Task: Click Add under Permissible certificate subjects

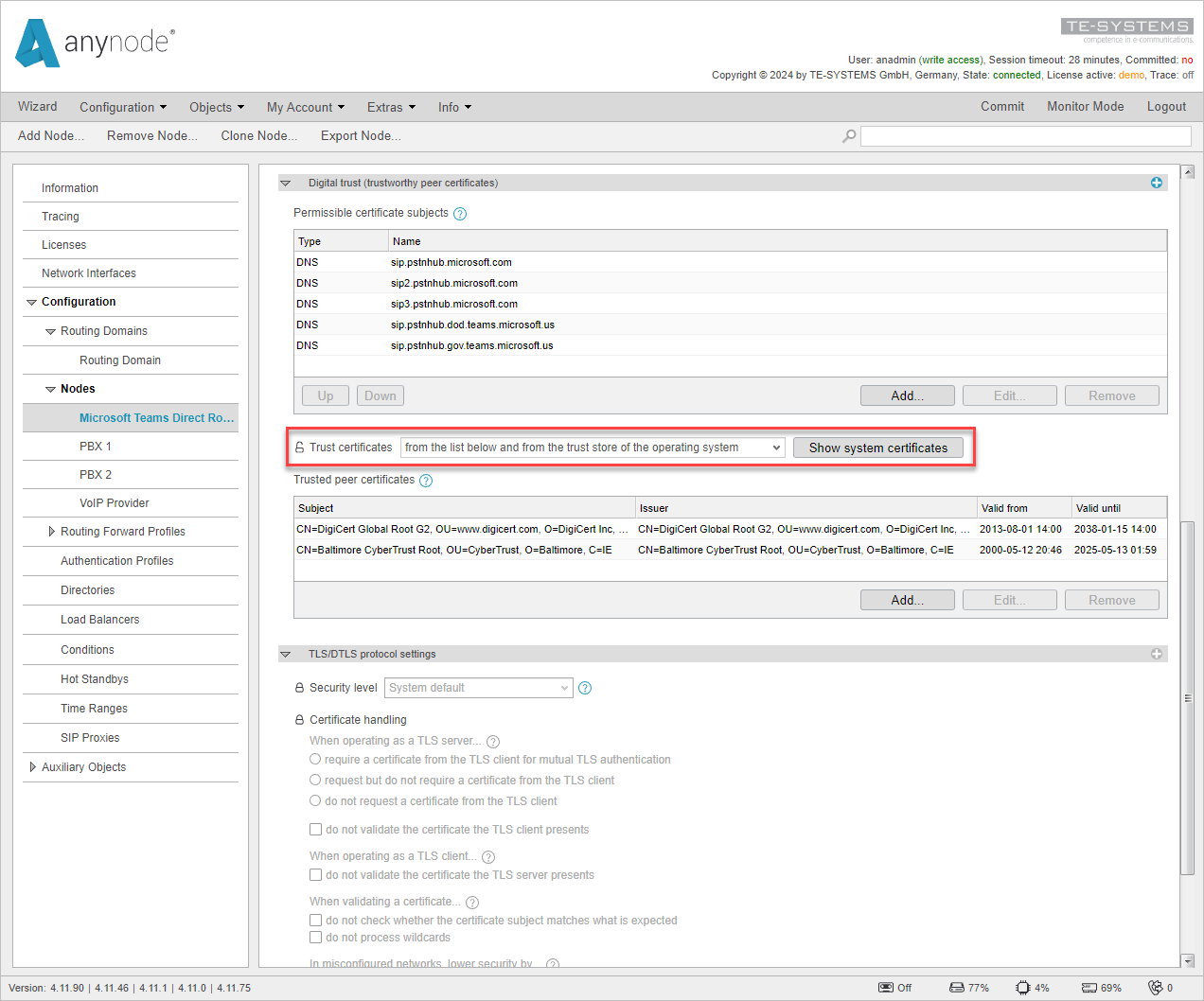Action: click(x=908, y=395)
